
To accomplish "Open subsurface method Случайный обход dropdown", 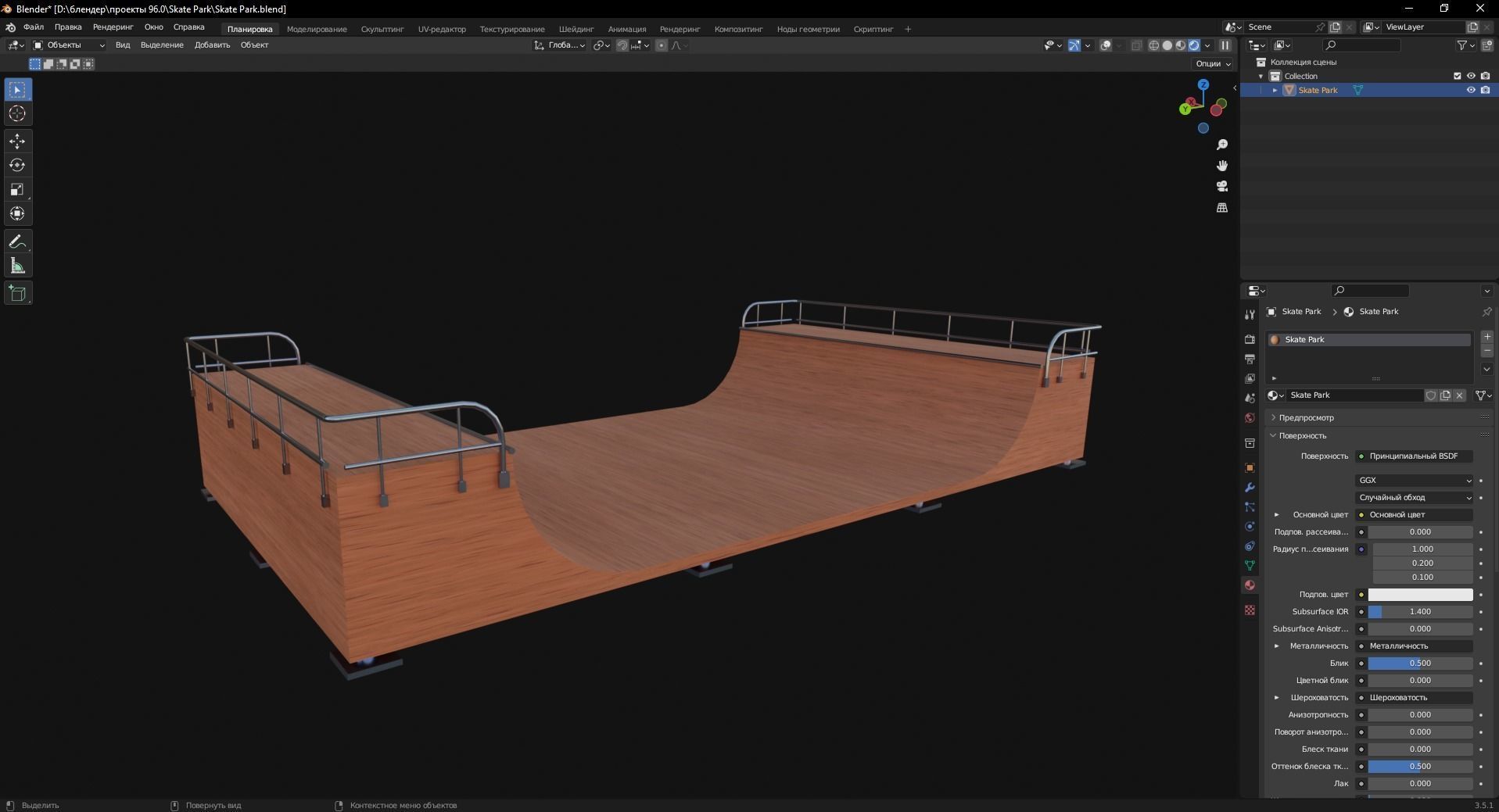I will pyautogui.click(x=1414, y=498).
